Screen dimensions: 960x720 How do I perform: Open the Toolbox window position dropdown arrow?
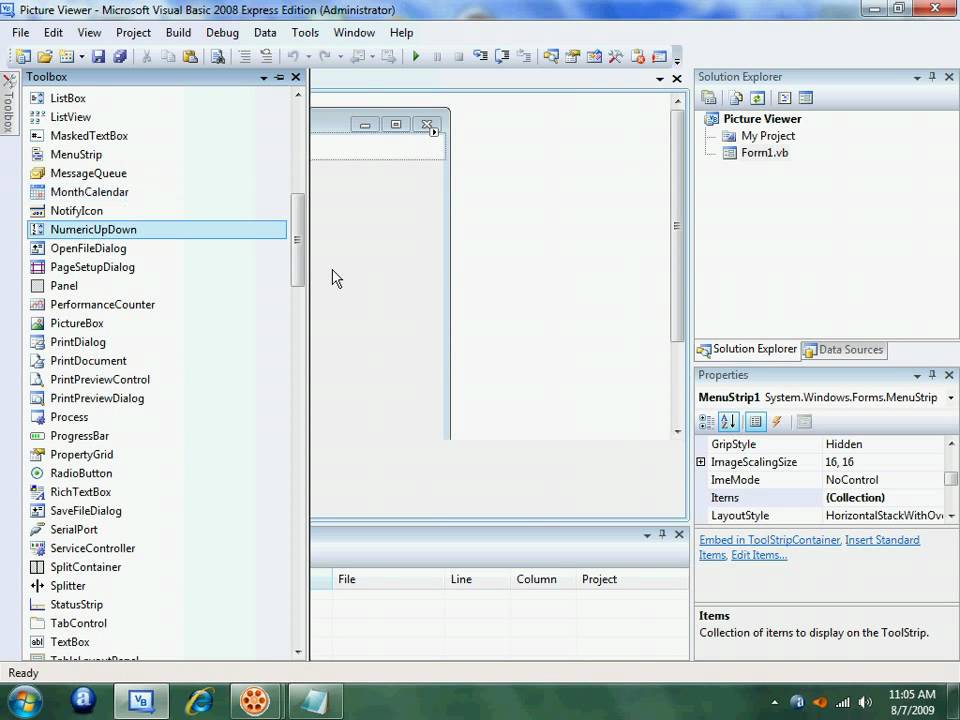click(264, 78)
